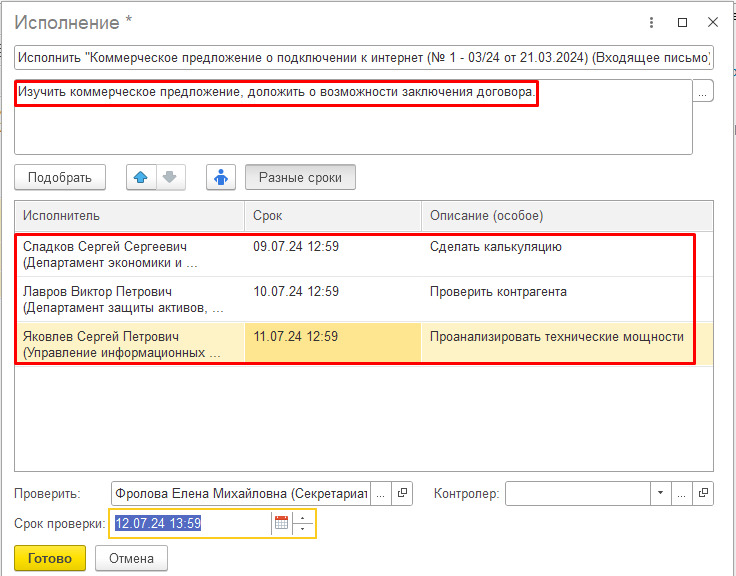Expand the Контролер dropdown arrow
The height and width of the screenshot is (576, 736).
(x=659, y=493)
